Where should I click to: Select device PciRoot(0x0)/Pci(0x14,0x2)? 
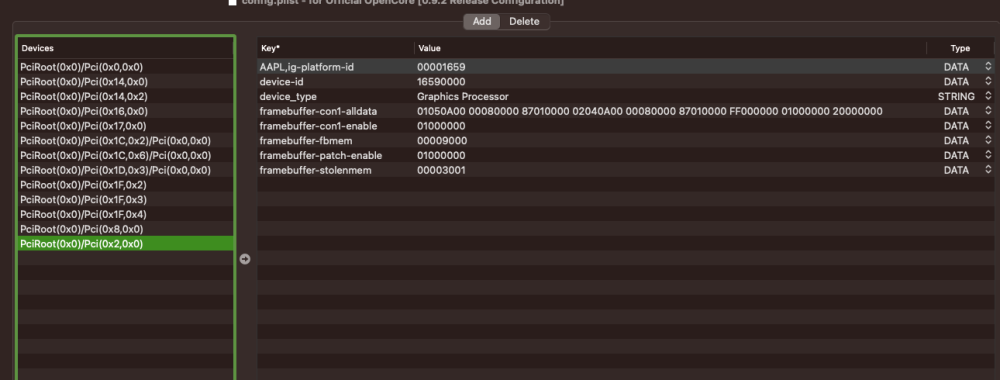(x=125, y=96)
